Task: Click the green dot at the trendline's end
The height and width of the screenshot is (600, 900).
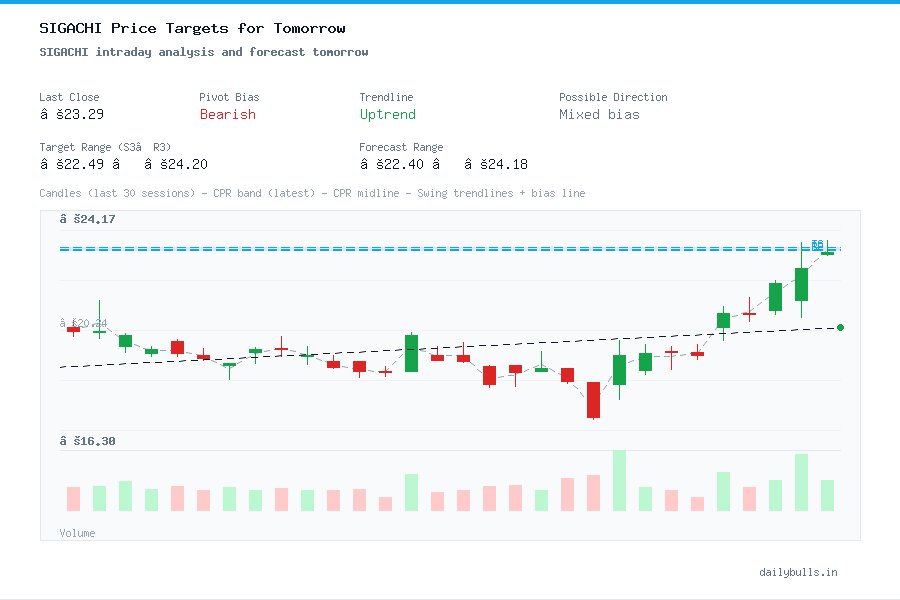Action: [x=840, y=327]
